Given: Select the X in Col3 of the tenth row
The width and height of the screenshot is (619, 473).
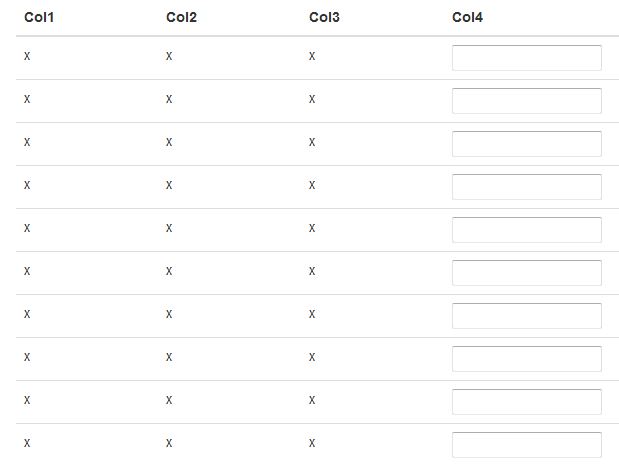Looking at the screenshot, I should [312, 444].
